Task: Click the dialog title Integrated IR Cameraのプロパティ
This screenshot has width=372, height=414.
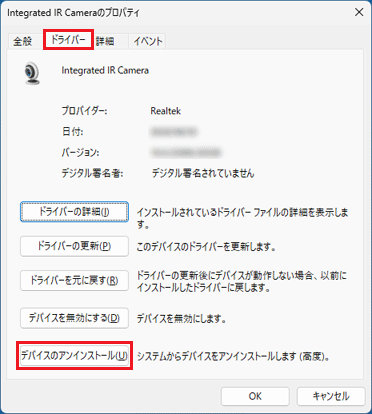Action: tap(73, 13)
